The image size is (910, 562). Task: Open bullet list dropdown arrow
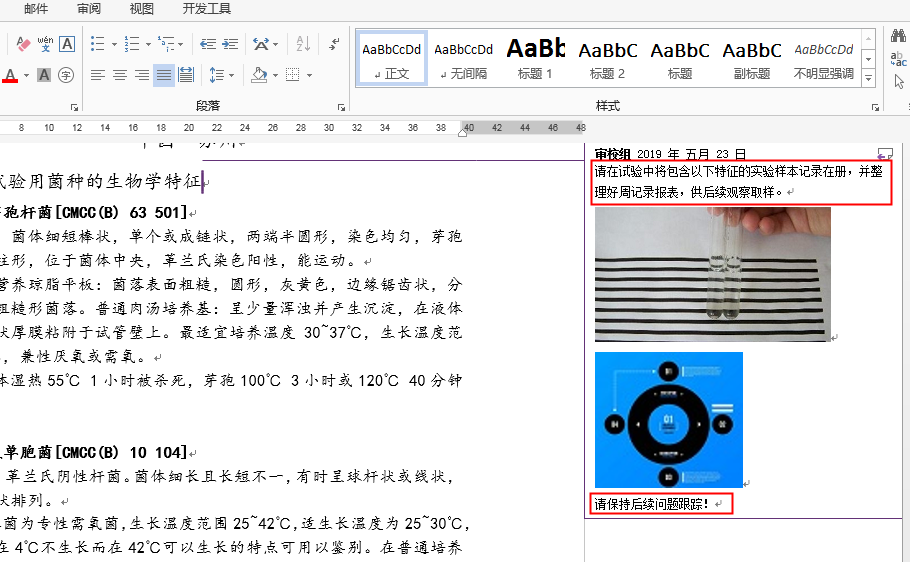114,44
